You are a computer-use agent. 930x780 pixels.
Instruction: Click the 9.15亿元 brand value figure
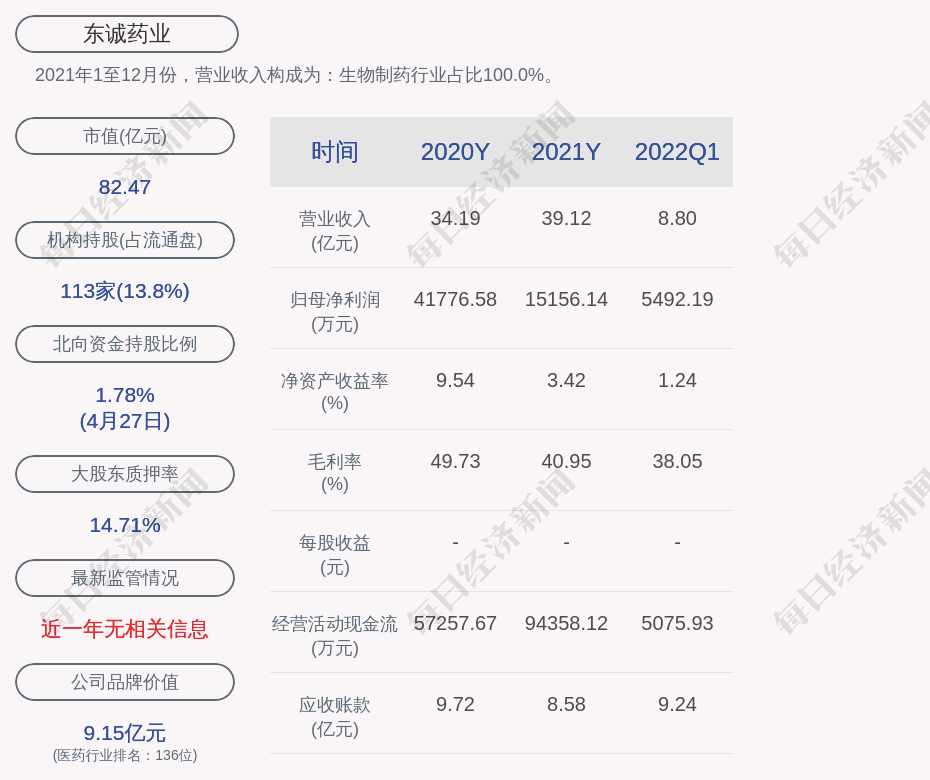click(x=125, y=733)
